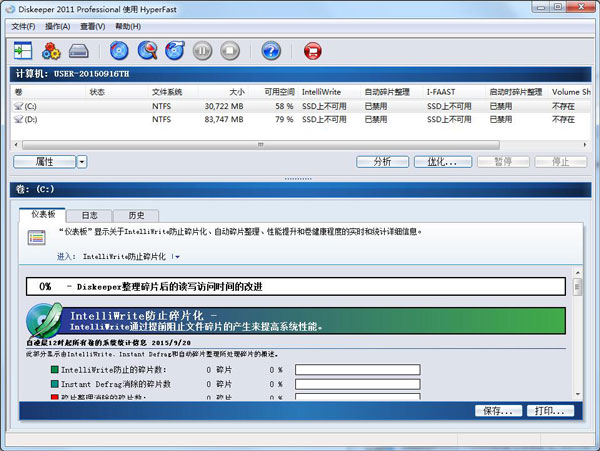Open the 操作(A) menu

[57, 26]
